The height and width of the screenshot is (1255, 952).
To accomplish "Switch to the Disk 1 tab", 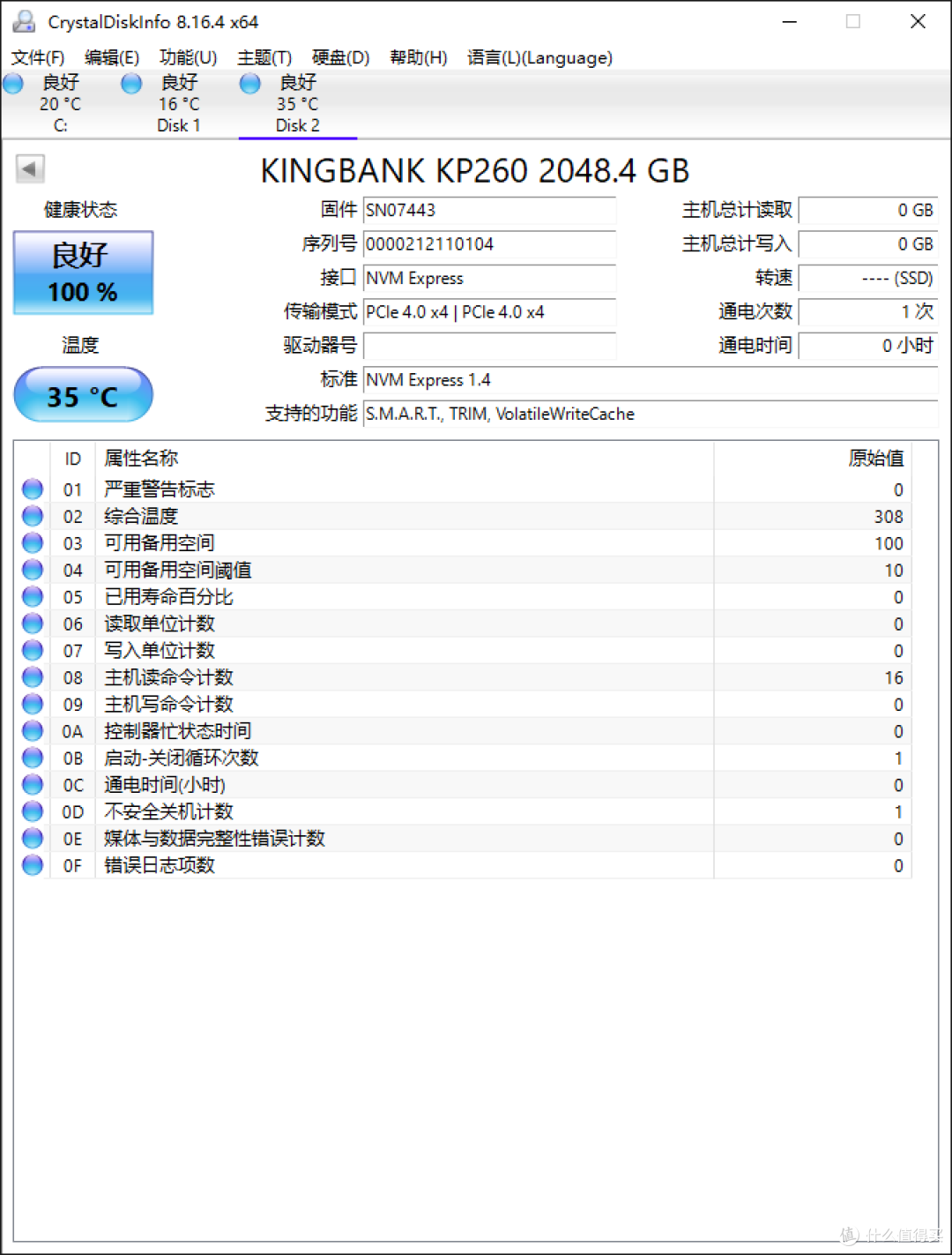I will point(178,104).
